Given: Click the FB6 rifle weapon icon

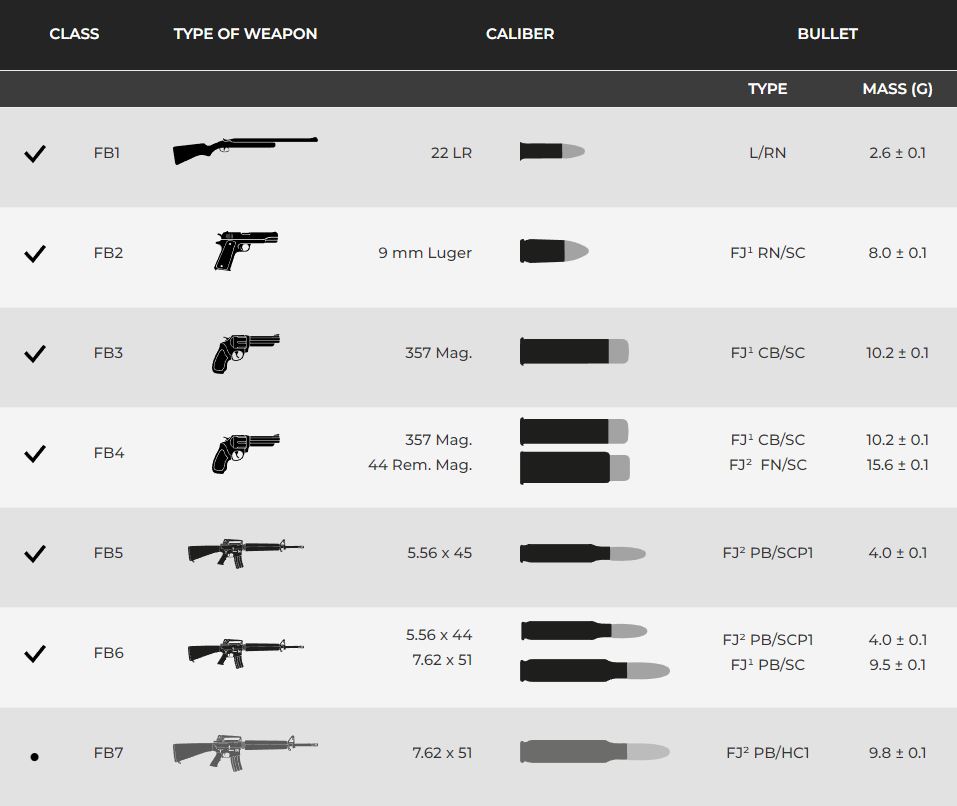Looking at the screenshot, I should coord(245,652).
